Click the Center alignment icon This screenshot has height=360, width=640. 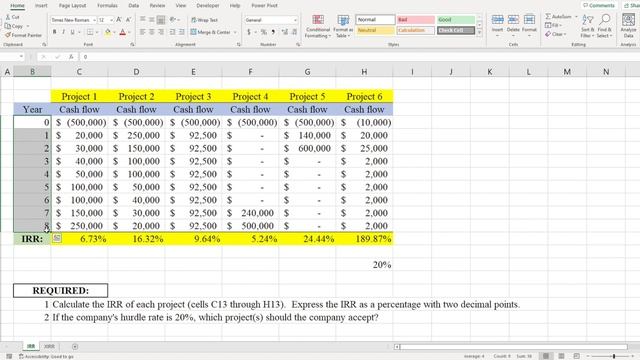click(152, 32)
